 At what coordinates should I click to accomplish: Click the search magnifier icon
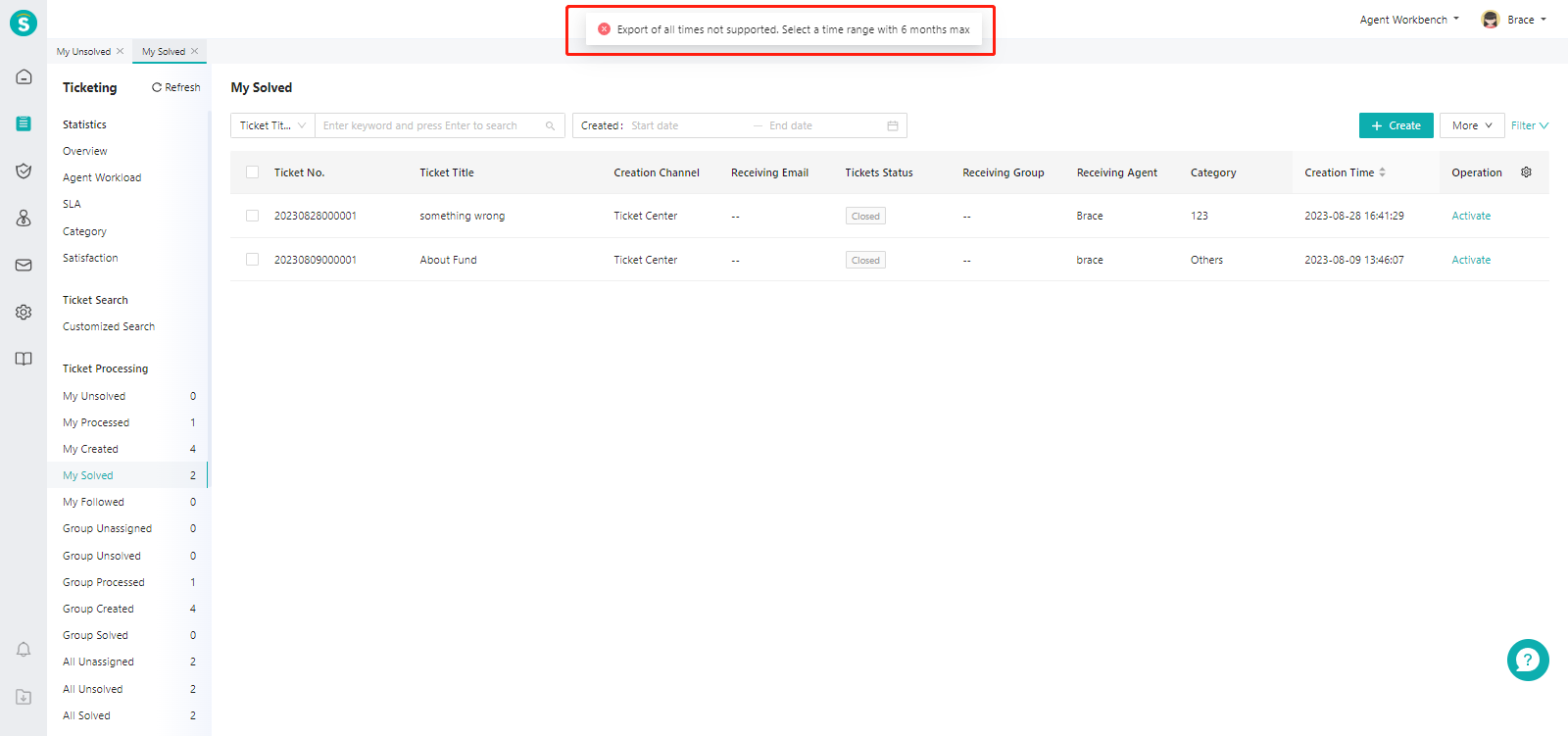[550, 125]
